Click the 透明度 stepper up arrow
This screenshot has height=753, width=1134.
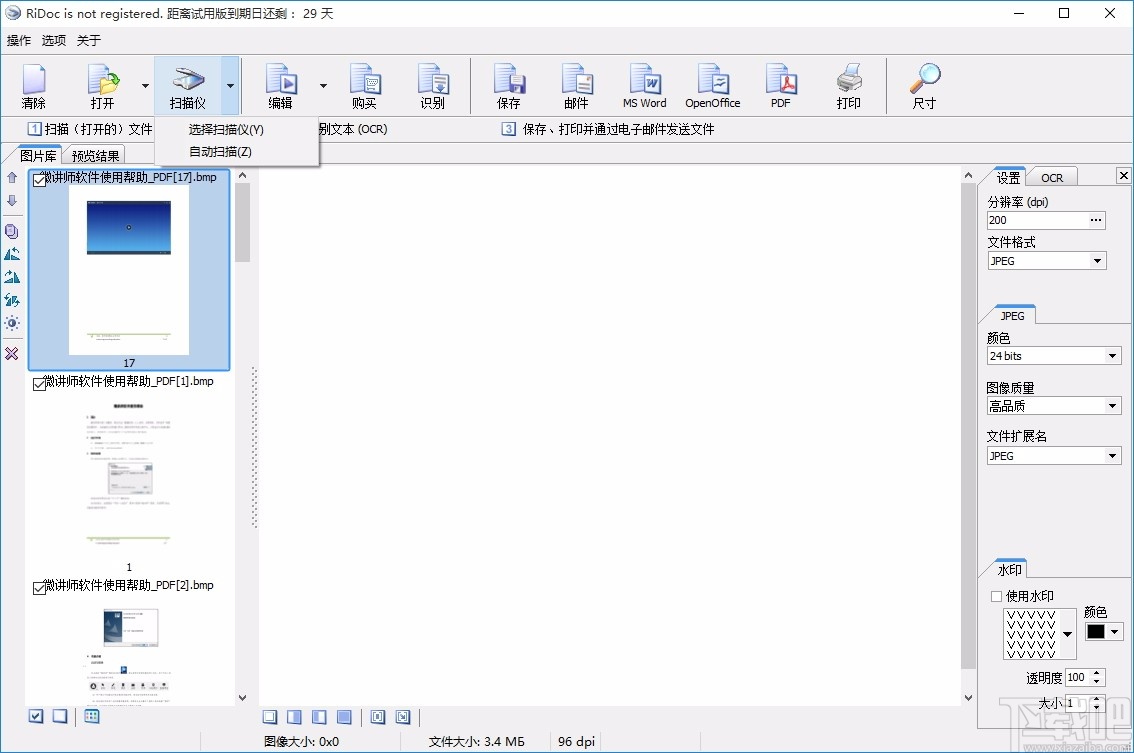coord(1097,673)
